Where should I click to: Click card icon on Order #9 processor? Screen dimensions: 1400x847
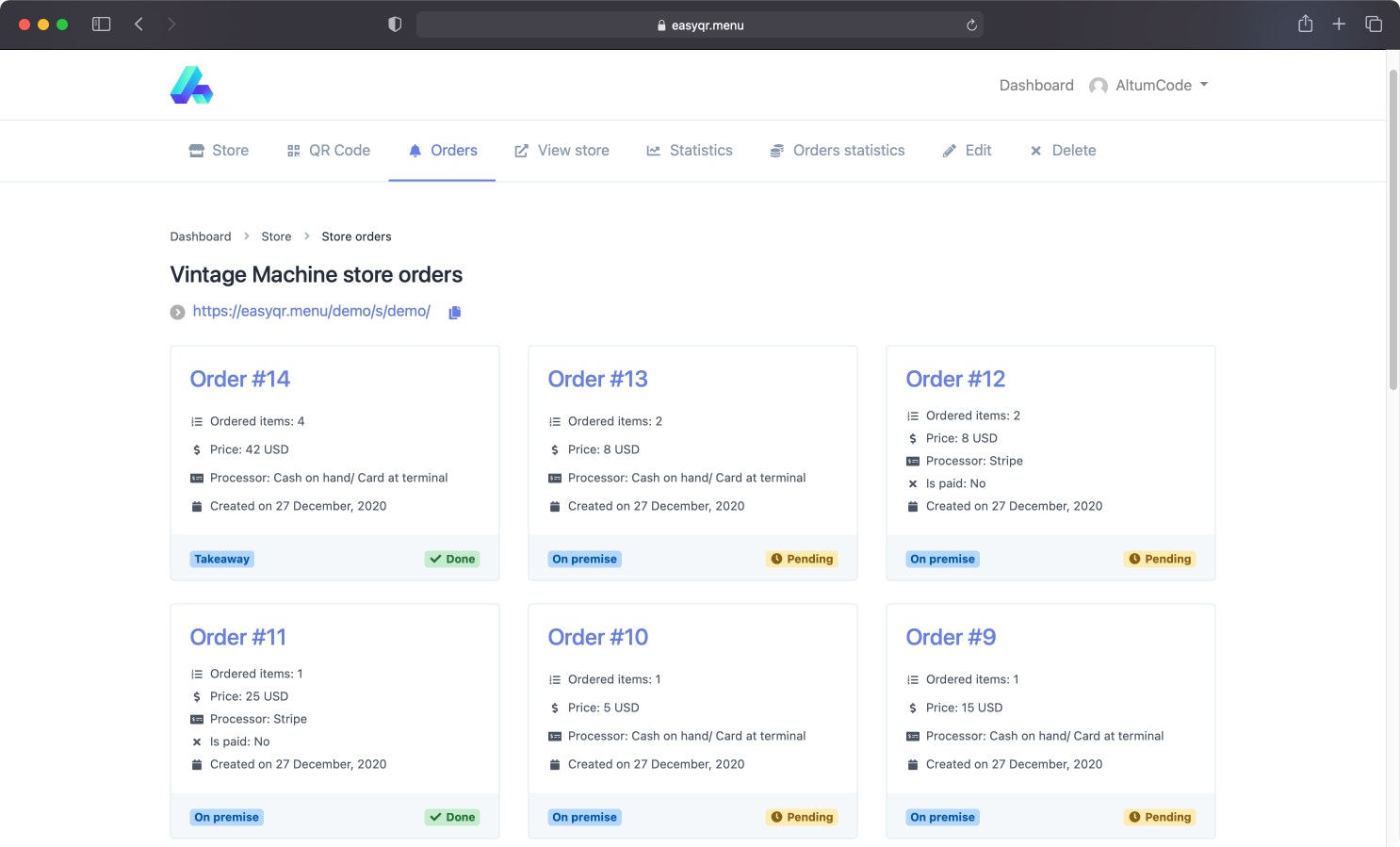(x=913, y=737)
